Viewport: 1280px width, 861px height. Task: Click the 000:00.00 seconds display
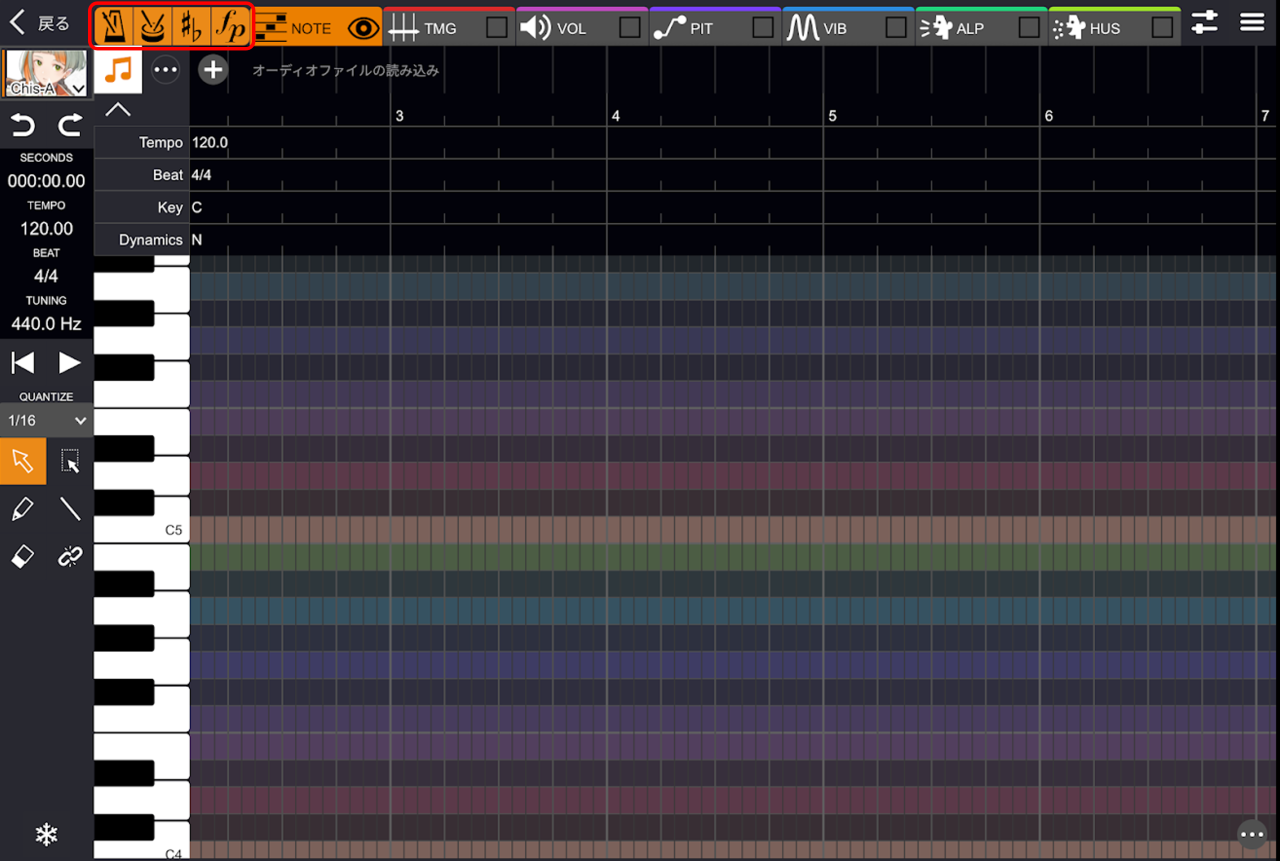[x=46, y=181]
